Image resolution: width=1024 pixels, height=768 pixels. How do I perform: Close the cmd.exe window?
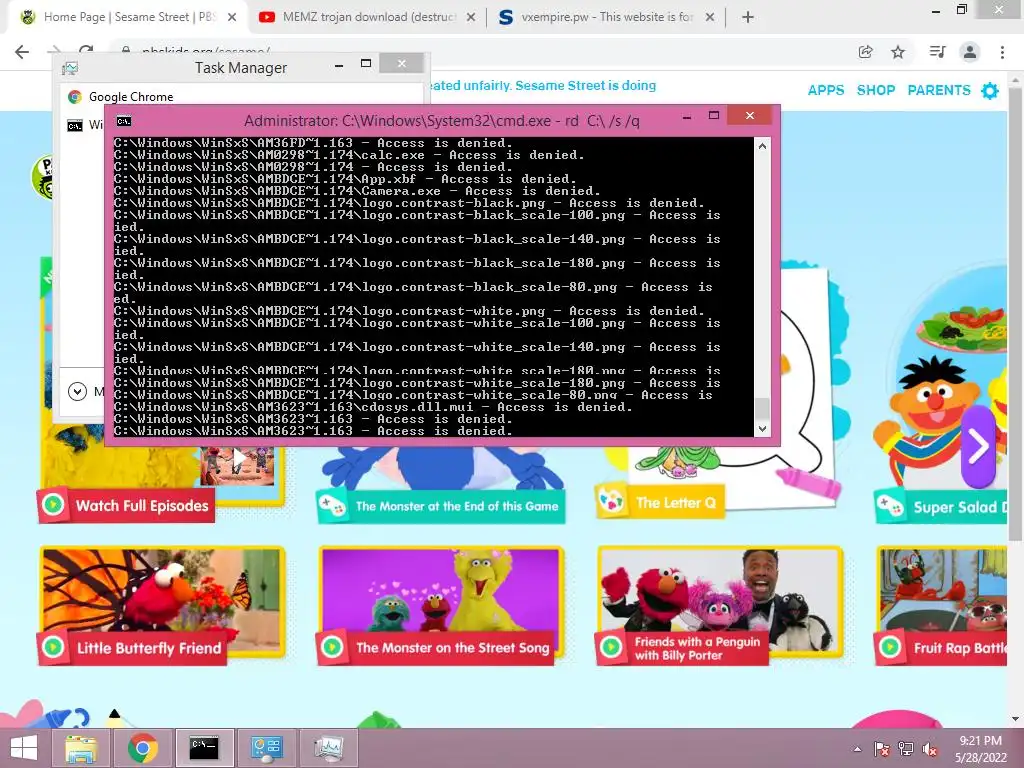pos(750,116)
